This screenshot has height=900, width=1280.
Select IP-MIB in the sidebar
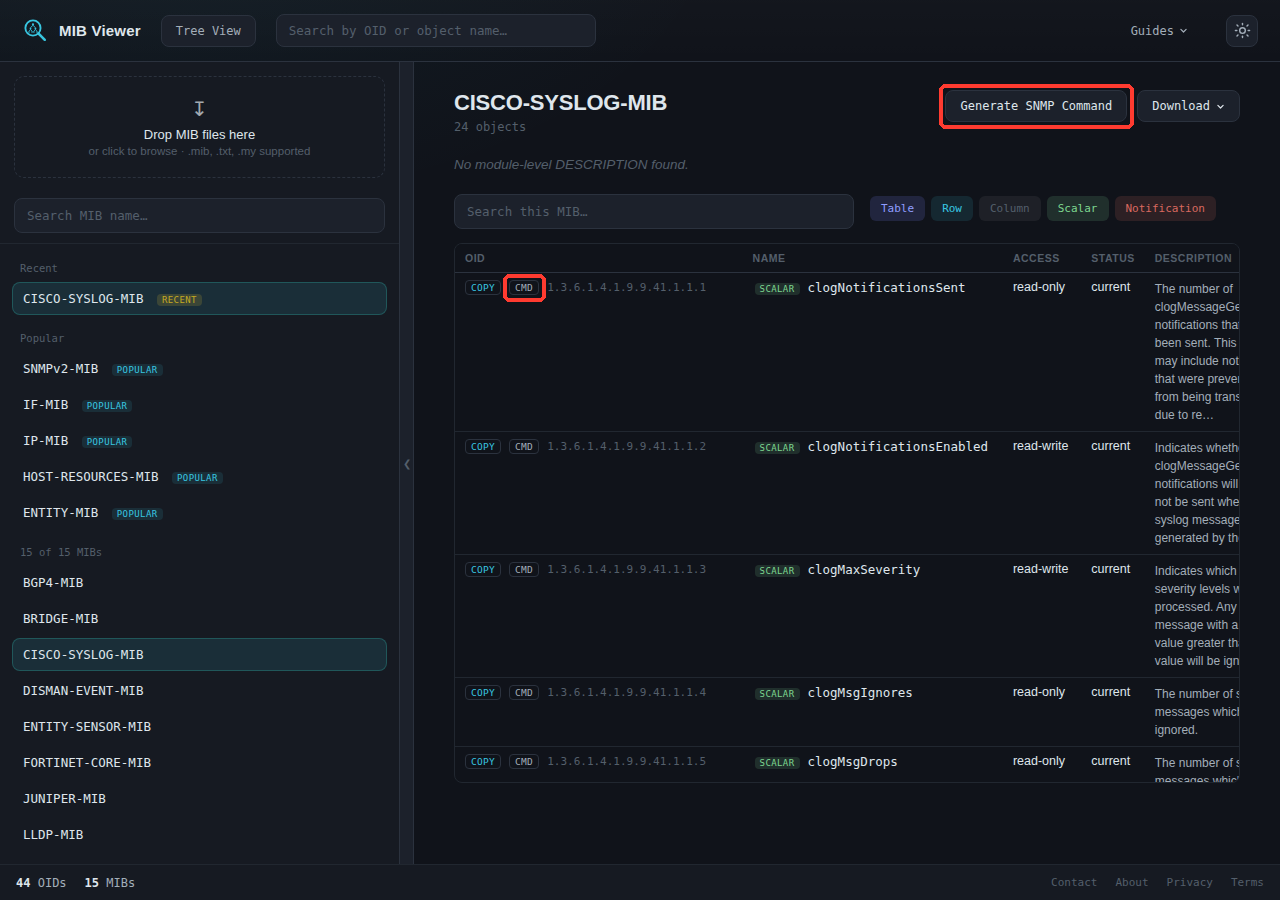(199, 441)
